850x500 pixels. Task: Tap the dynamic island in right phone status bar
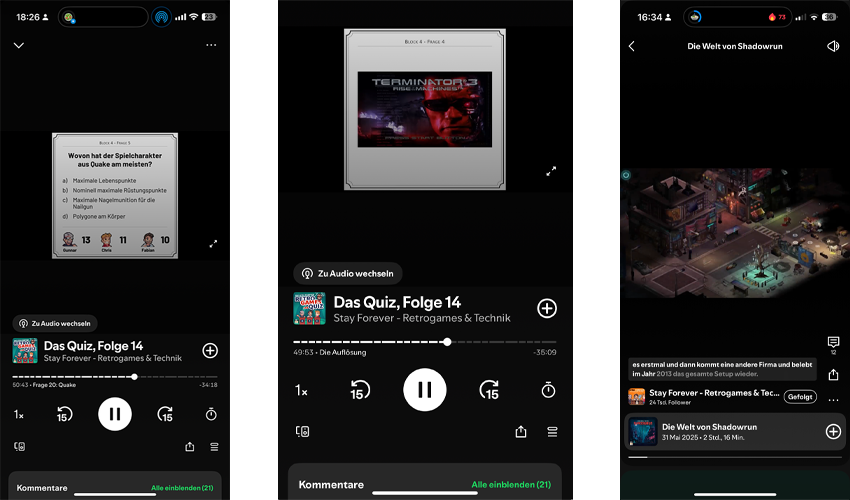click(x=738, y=17)
